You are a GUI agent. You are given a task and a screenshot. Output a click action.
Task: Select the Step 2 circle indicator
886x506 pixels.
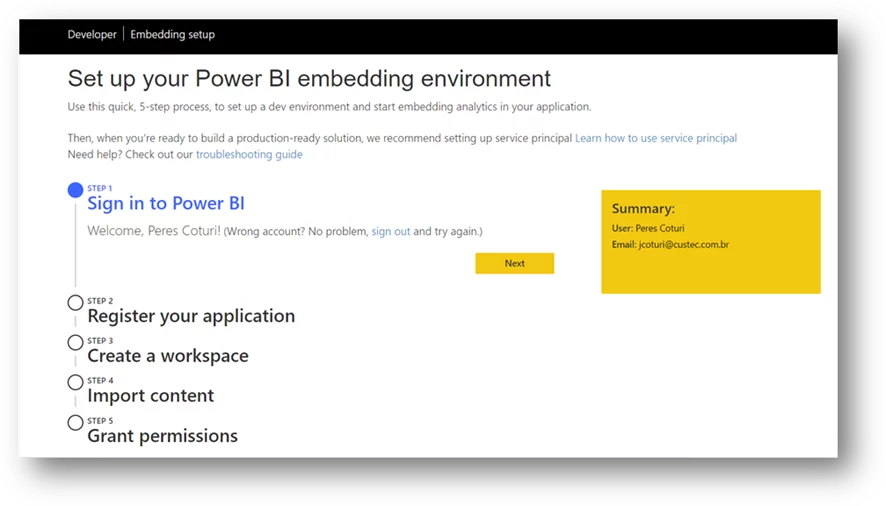click(x=75, y=302)
